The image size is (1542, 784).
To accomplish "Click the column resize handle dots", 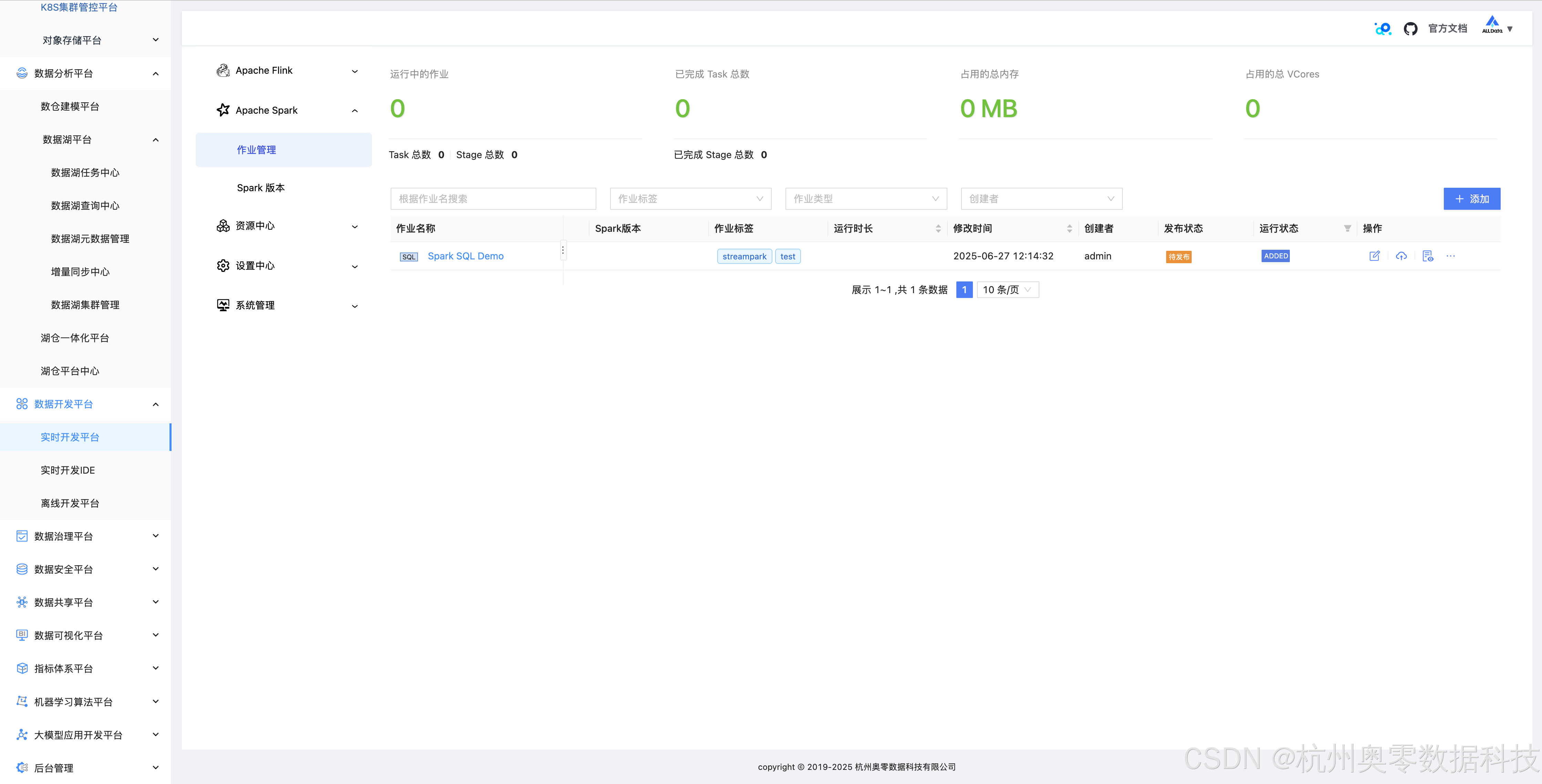I will click(x=563, y=250).
